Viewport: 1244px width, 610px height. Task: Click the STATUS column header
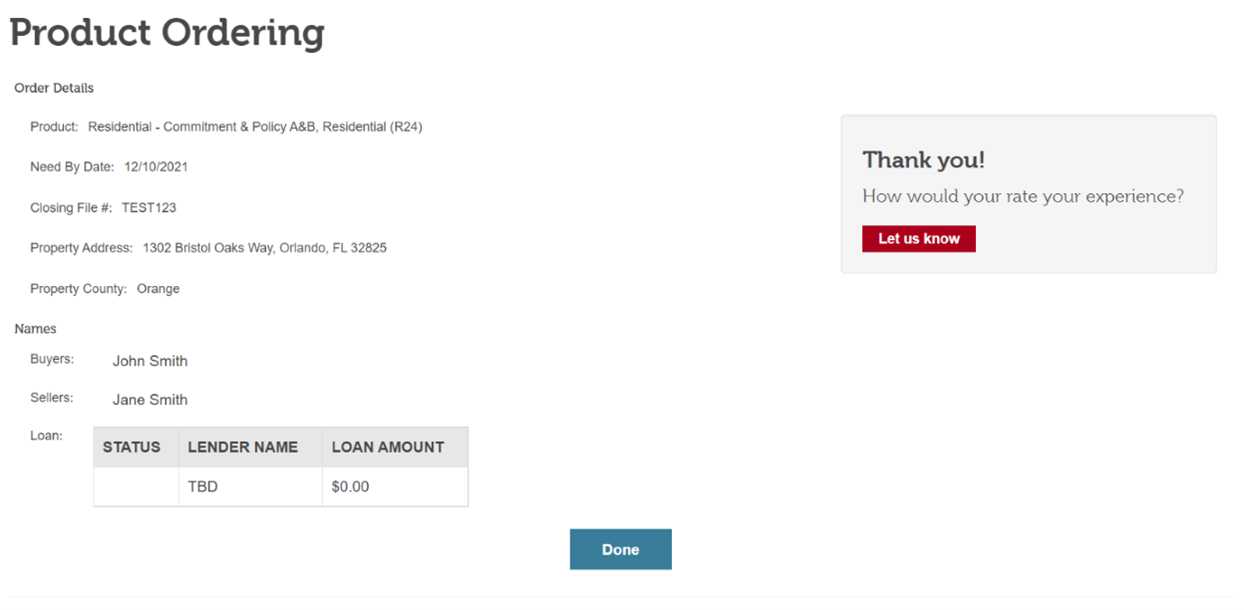click(x=132, y=447)
